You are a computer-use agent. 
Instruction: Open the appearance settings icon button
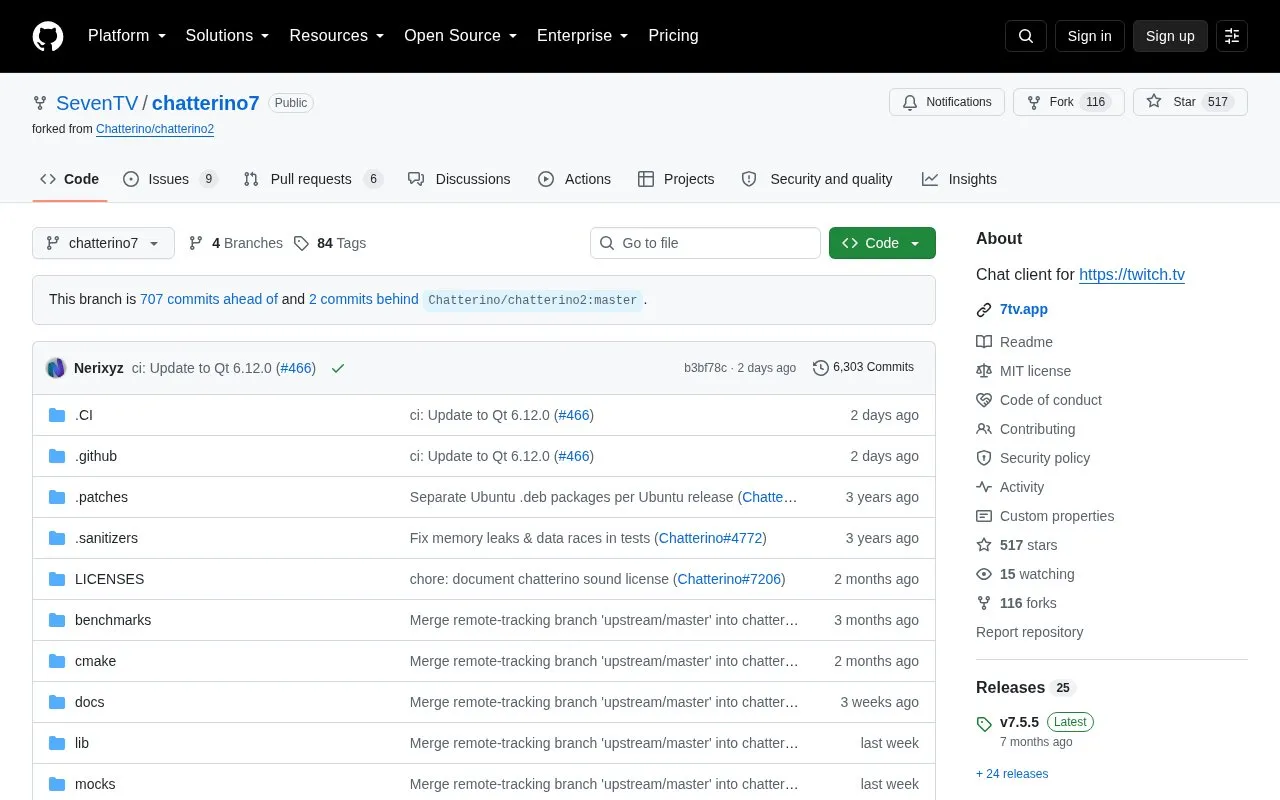coord(1232,36)
